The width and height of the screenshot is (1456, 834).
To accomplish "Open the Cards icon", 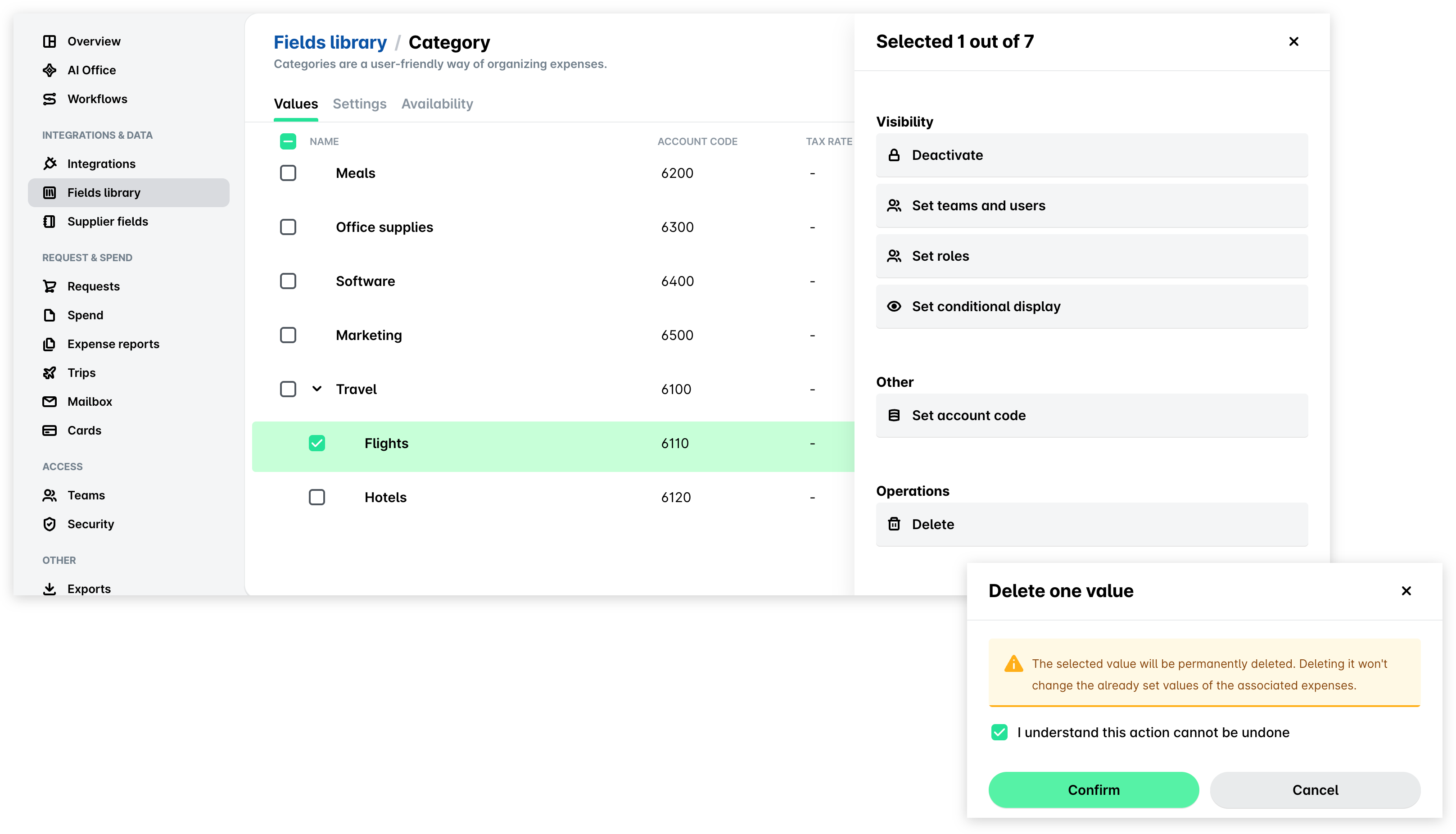I will [50, 430].
